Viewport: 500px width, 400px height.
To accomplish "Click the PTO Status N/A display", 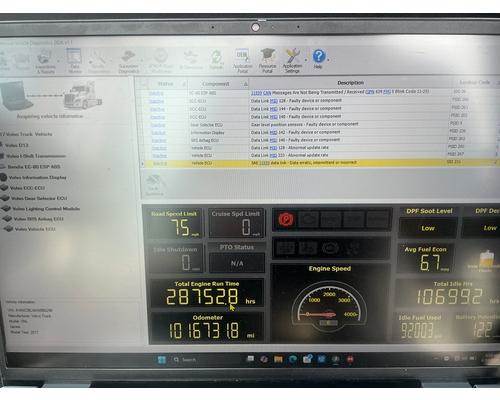I will point(237,263).
